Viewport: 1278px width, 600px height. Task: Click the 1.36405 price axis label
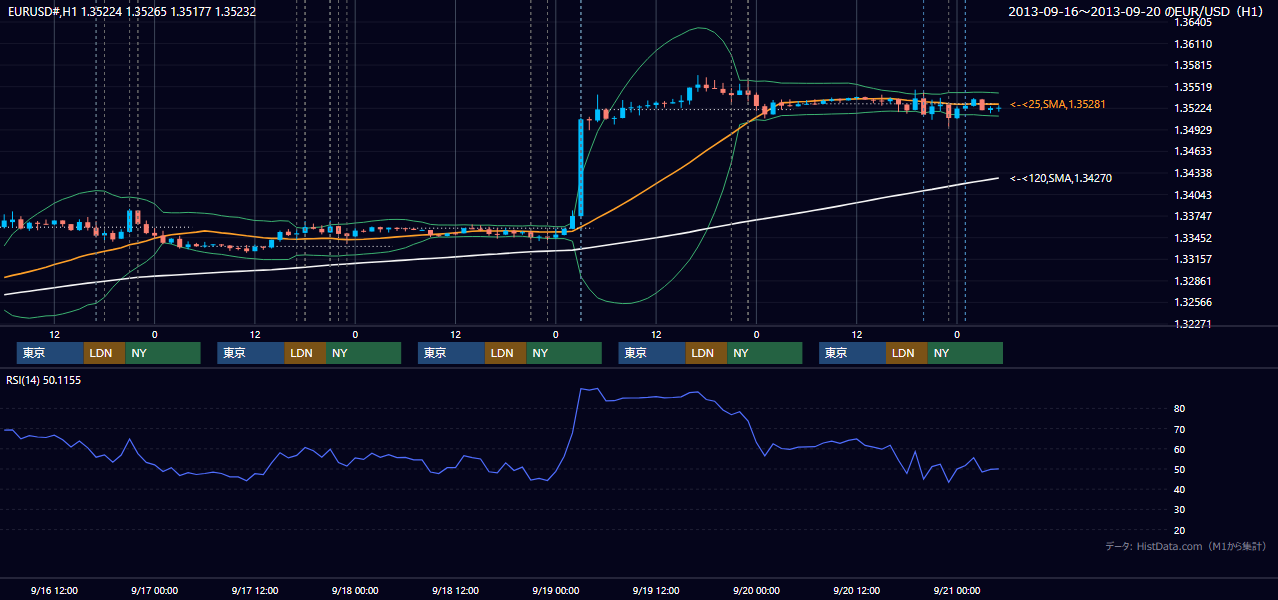pyautogui.click(x=1194, y=22)
